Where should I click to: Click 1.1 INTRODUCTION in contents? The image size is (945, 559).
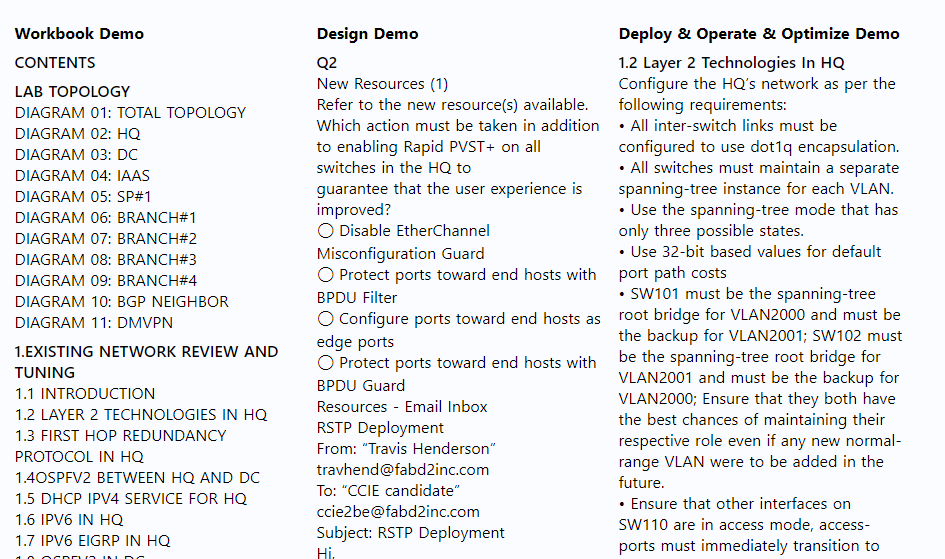85,394
